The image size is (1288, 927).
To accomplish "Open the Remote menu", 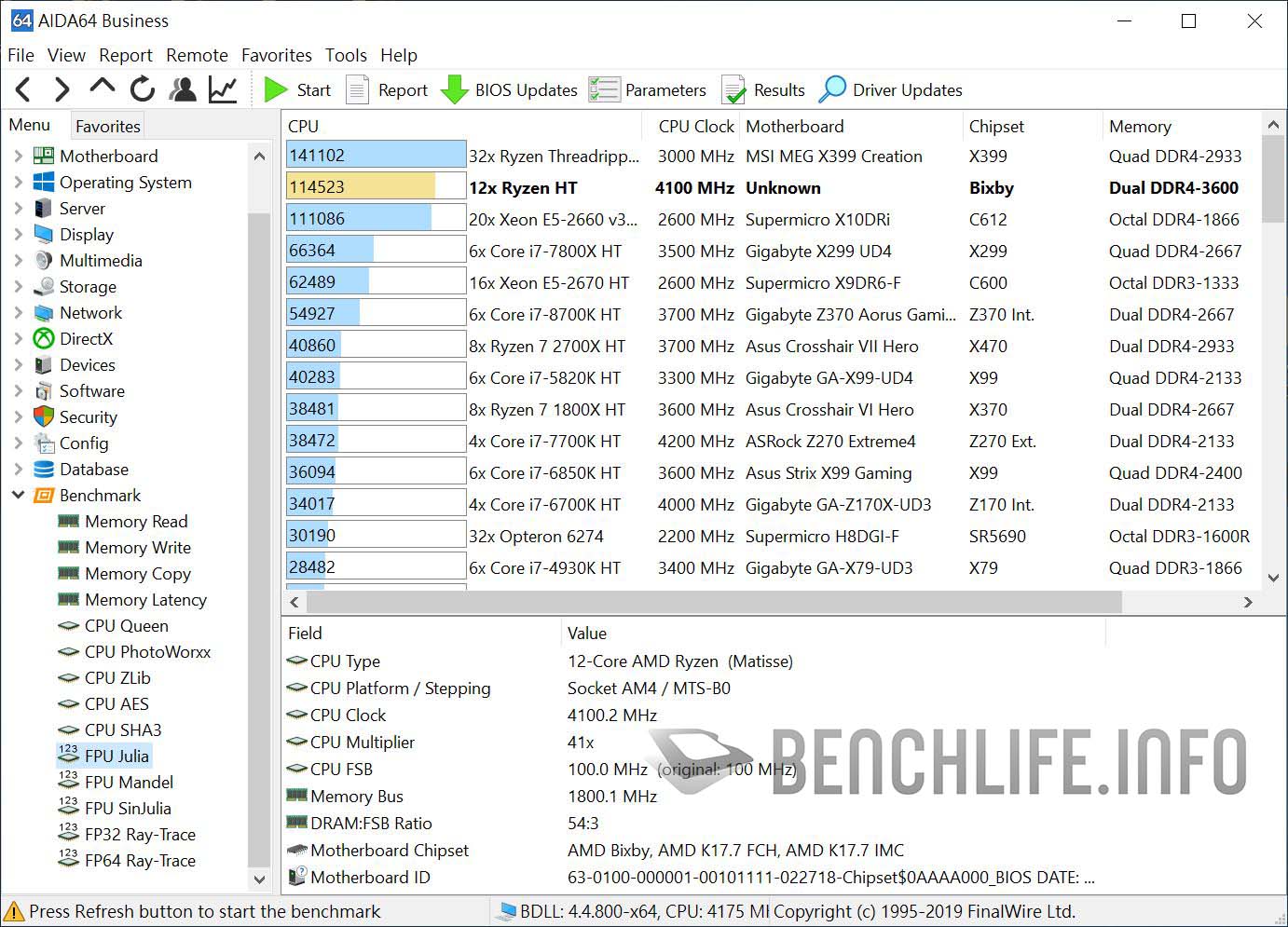I will click(x=197, y=55).
